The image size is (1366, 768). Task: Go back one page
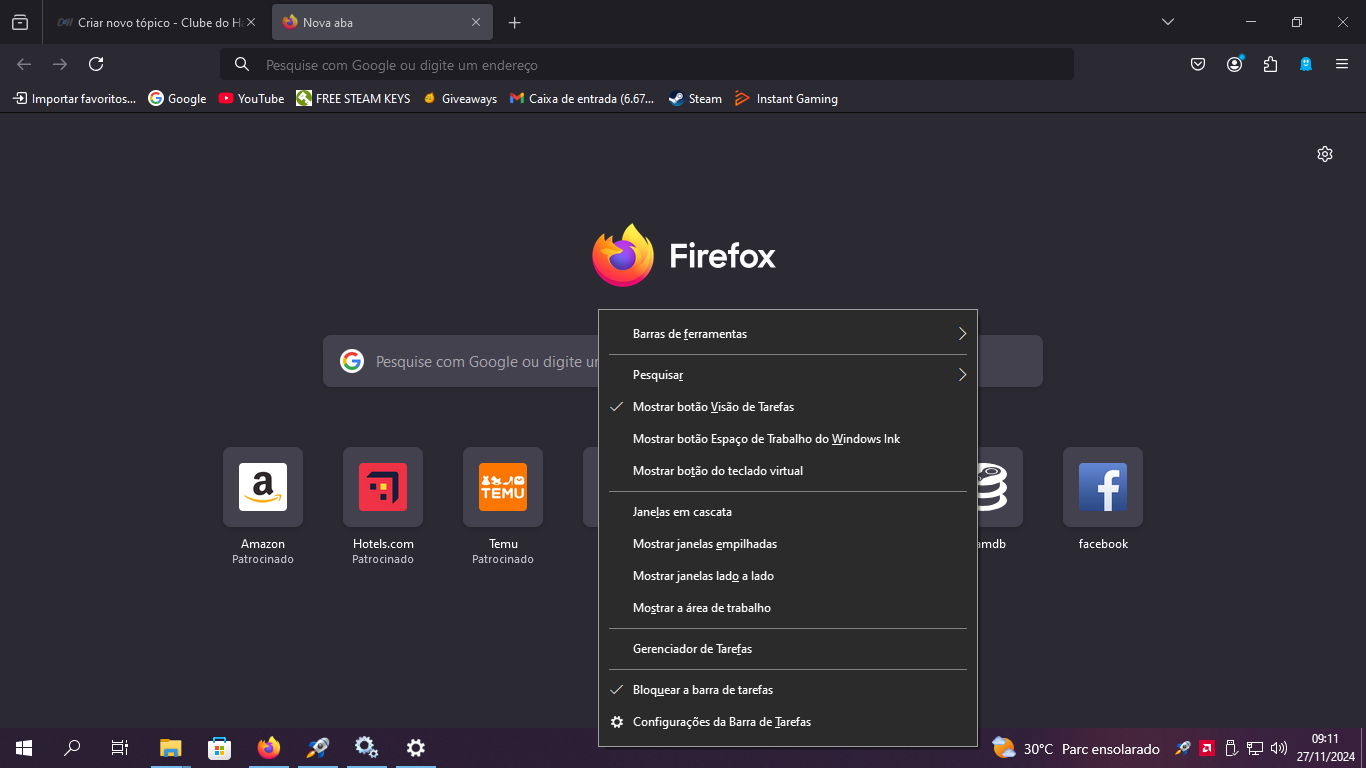(x=24, y=64)
